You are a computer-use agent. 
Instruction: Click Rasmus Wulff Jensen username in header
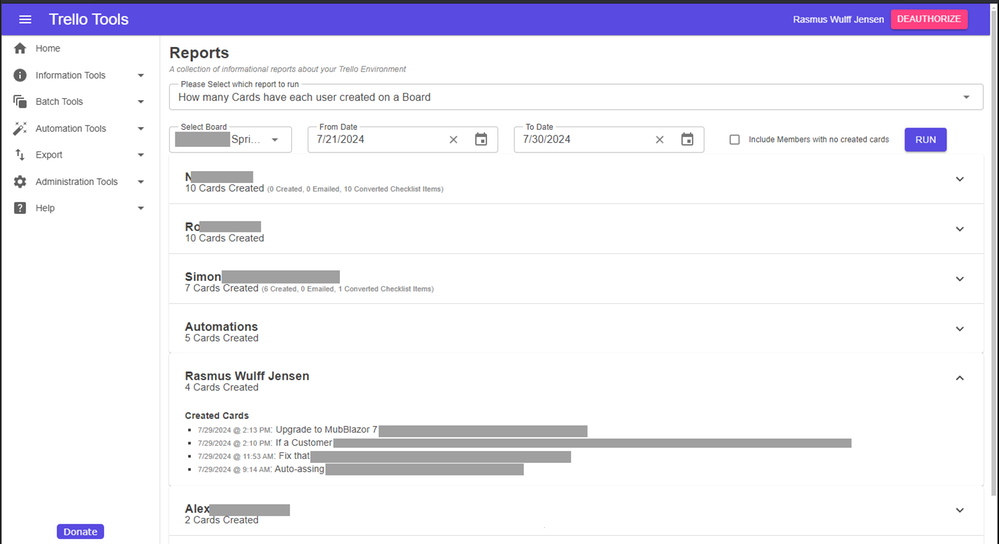point(838,20)
